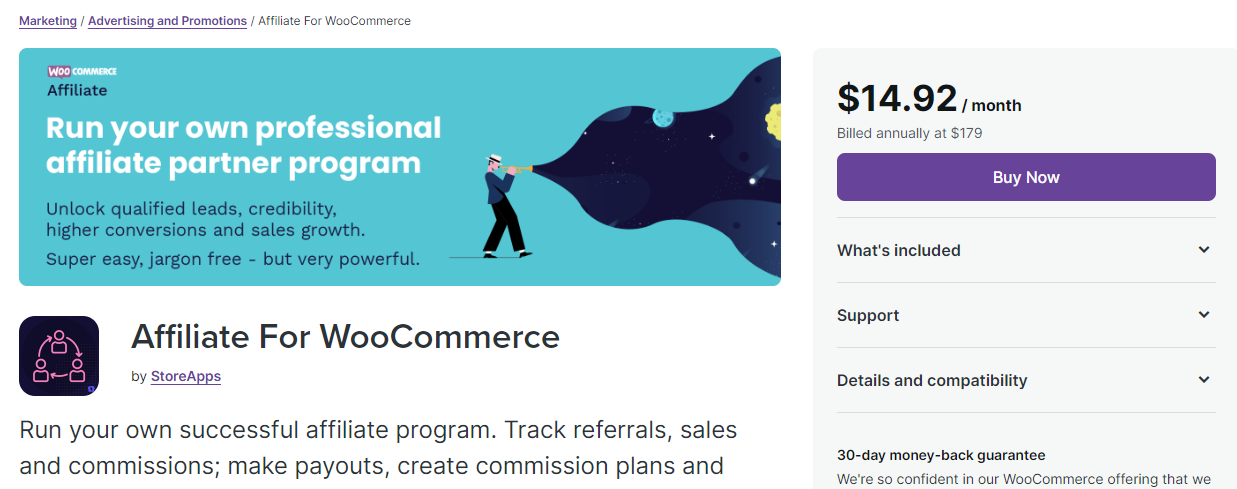The image size is (1237, 489).
Task: Go to Advertising and Promotions breadcrumb
Action: pos(167,21)
